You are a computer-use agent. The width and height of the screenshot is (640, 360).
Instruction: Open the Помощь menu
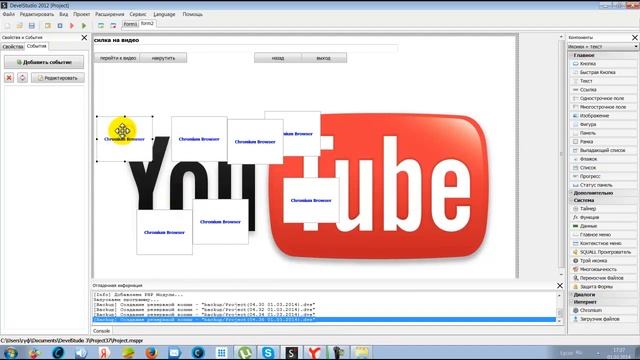pyautogui.click(x=192, y=14)
